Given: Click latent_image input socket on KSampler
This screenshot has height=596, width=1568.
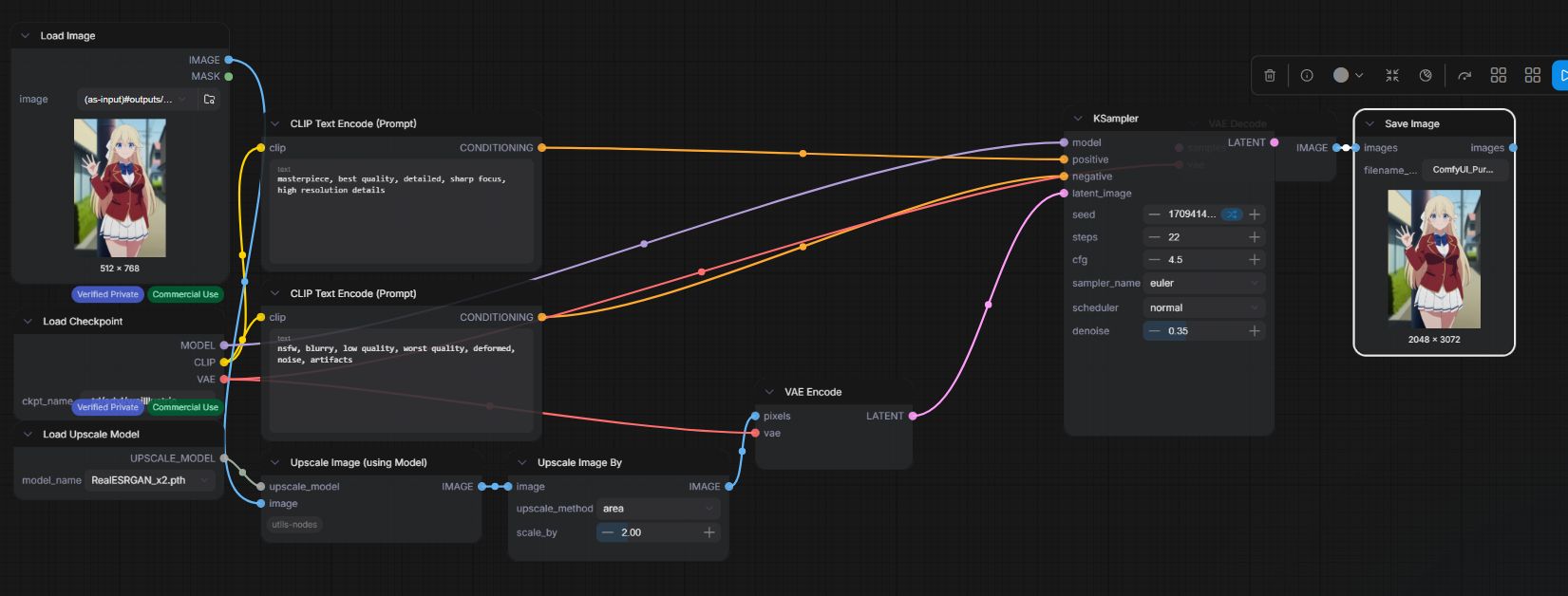Looking at the screenshot, I should [x=1064, y=194].
